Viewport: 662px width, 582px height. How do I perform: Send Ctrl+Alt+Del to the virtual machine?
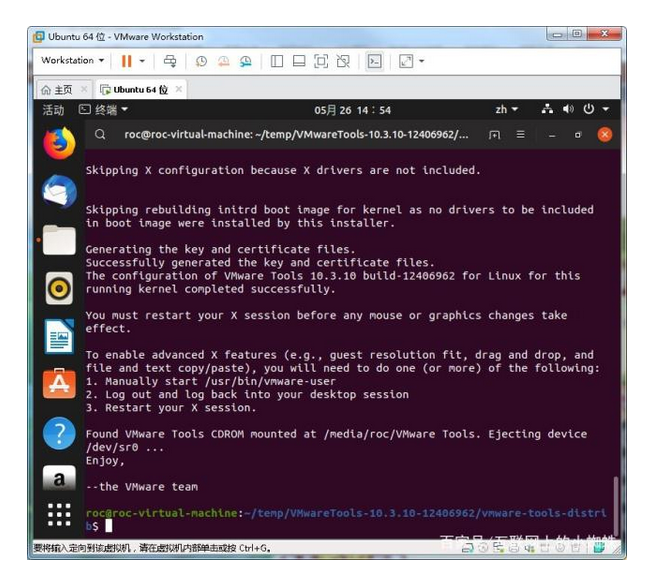point(170,61)
